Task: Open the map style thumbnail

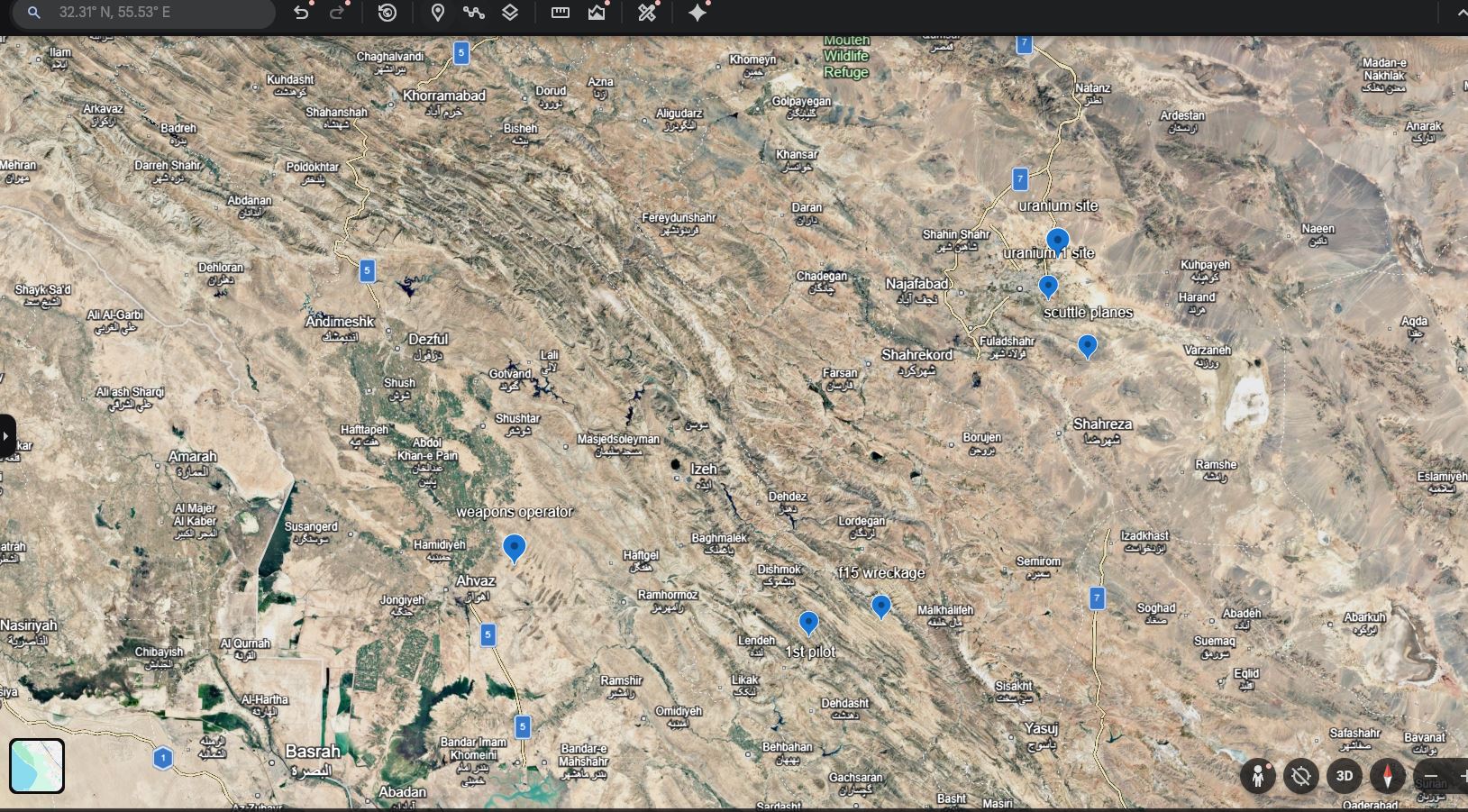Action: (x=37, y=766)
